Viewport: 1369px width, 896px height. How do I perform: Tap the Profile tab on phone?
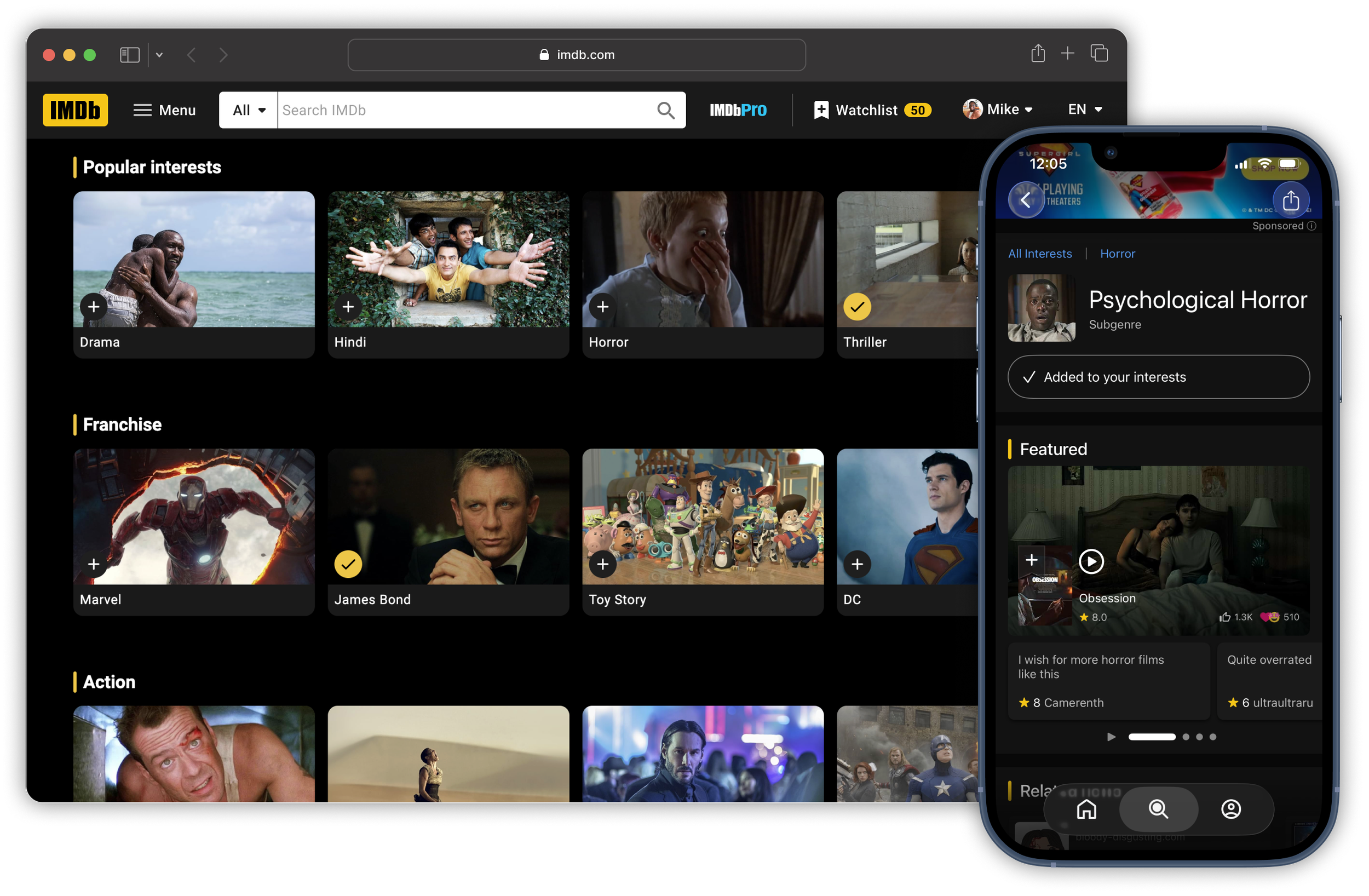click(x=1231, y=809)
